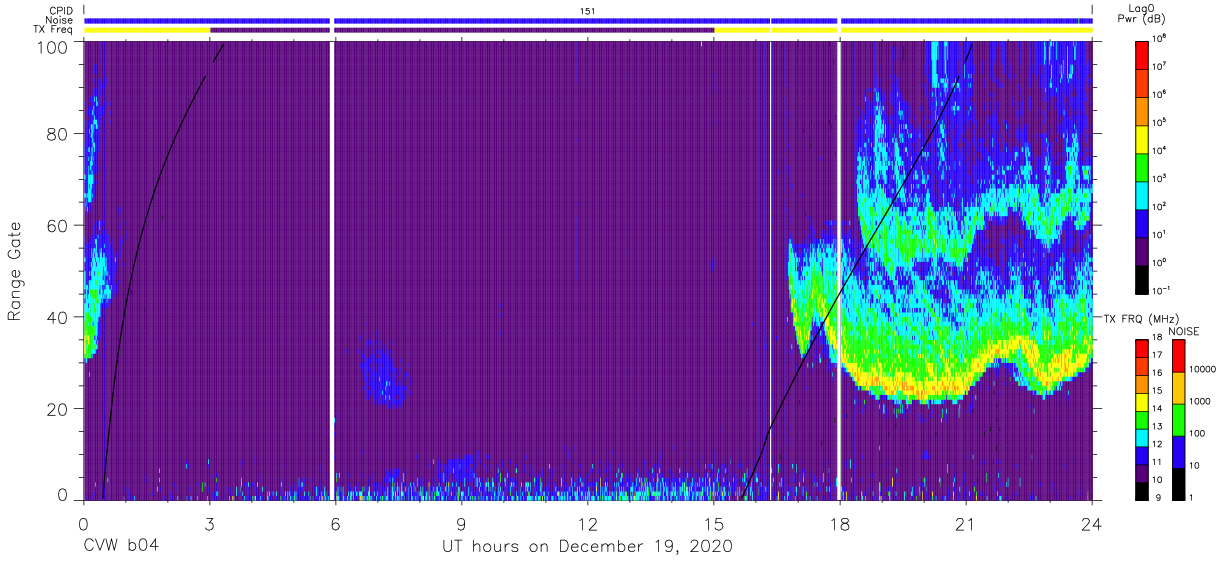The image size is (1228, 567).
Task: Click the NOISE legend title
Action: tap(1183, 331)
